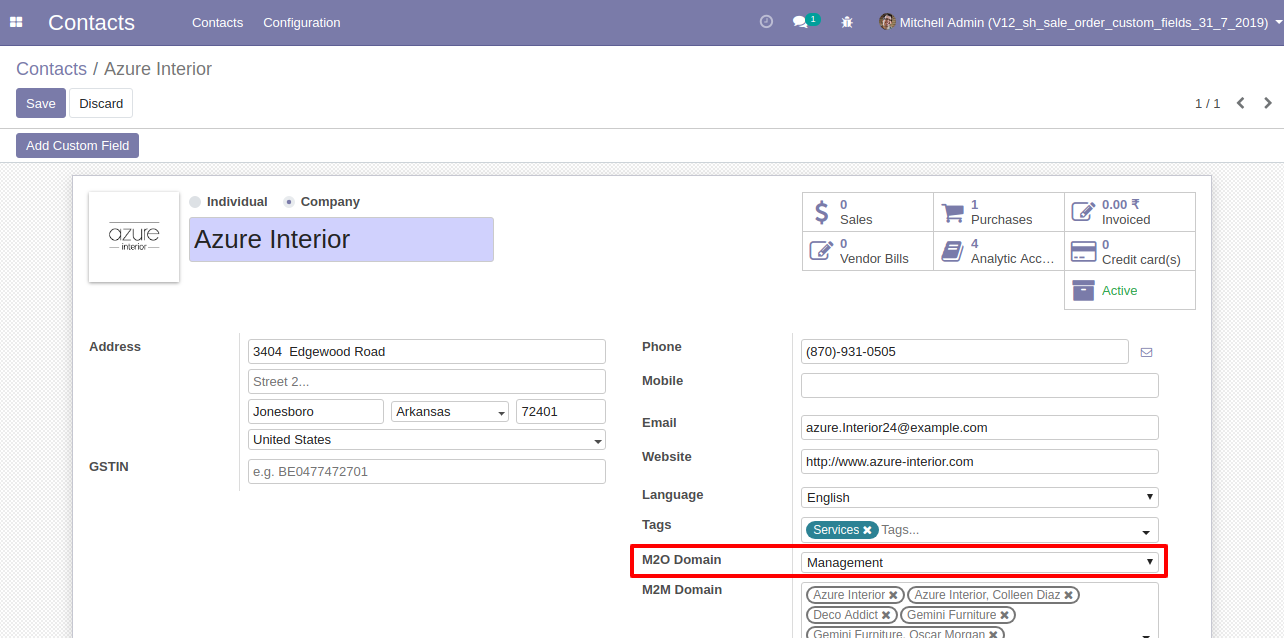Go to next record arrow
This screenshot has height=638, width=1284.
pyautogui.click(x=1268, y=103)
